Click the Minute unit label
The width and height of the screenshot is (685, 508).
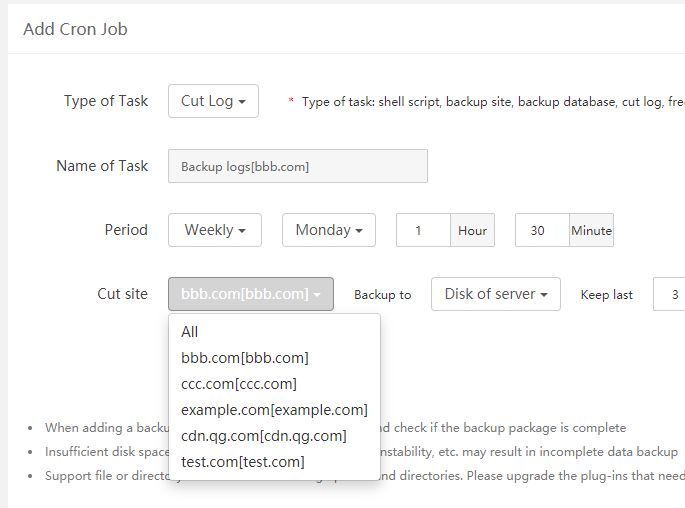pyautogui.click(x=591, y=230)
